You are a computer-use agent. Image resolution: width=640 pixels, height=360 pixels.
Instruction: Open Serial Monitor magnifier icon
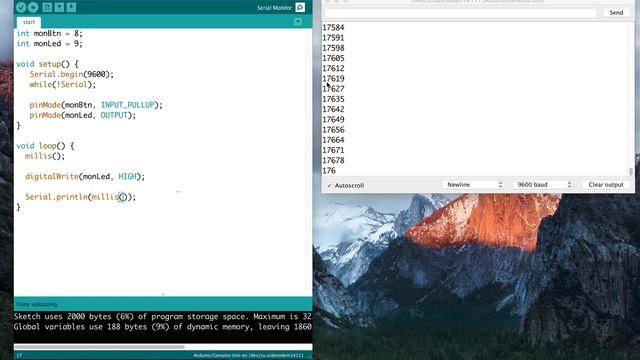click(300, 7)
